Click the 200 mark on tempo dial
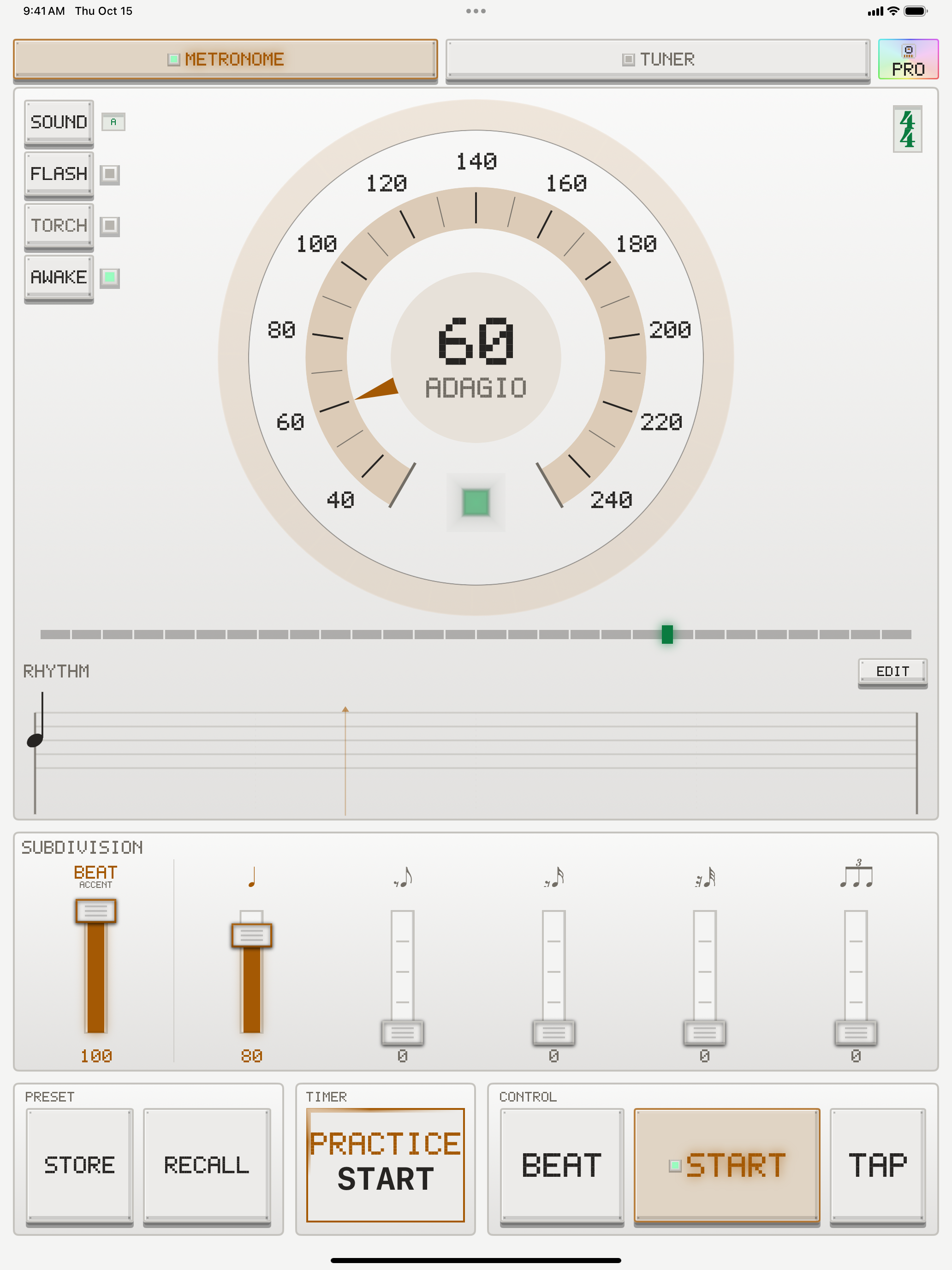The width and height of the screenshot is (952, 1270). (x=670, y=330)
